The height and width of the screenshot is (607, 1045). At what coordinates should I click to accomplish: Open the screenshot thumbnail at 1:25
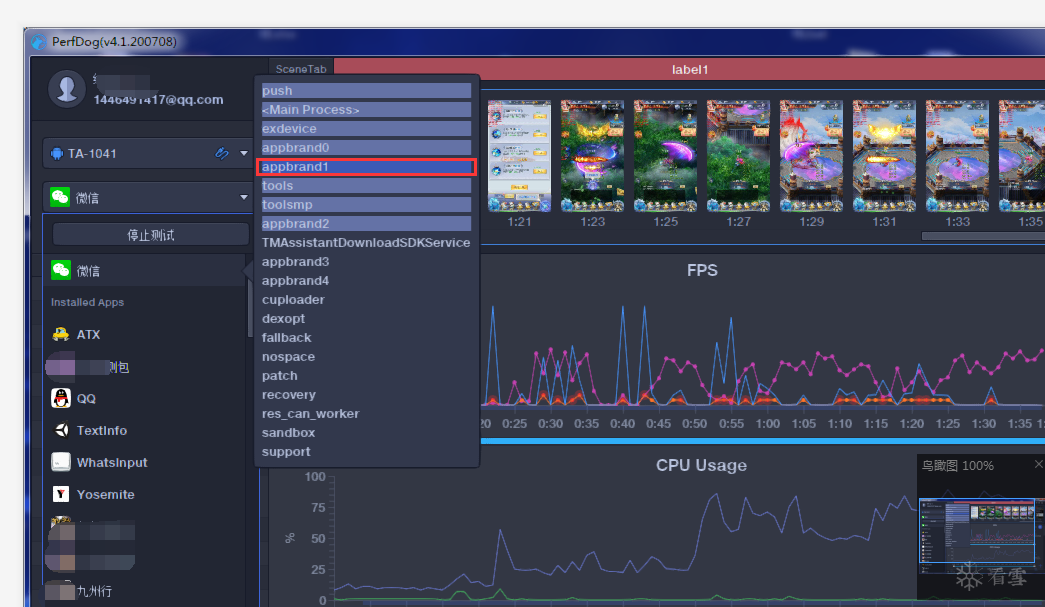665,156
